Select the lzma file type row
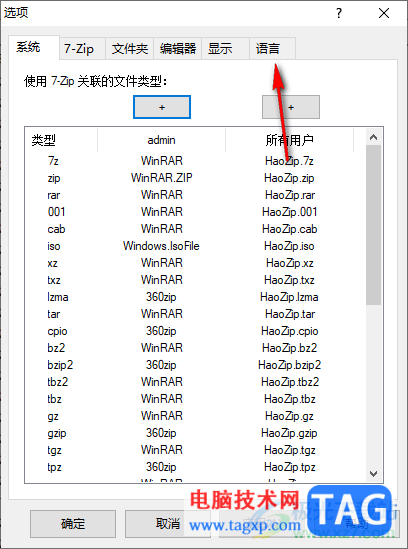 pyautogui.click(x=194, y=297)
